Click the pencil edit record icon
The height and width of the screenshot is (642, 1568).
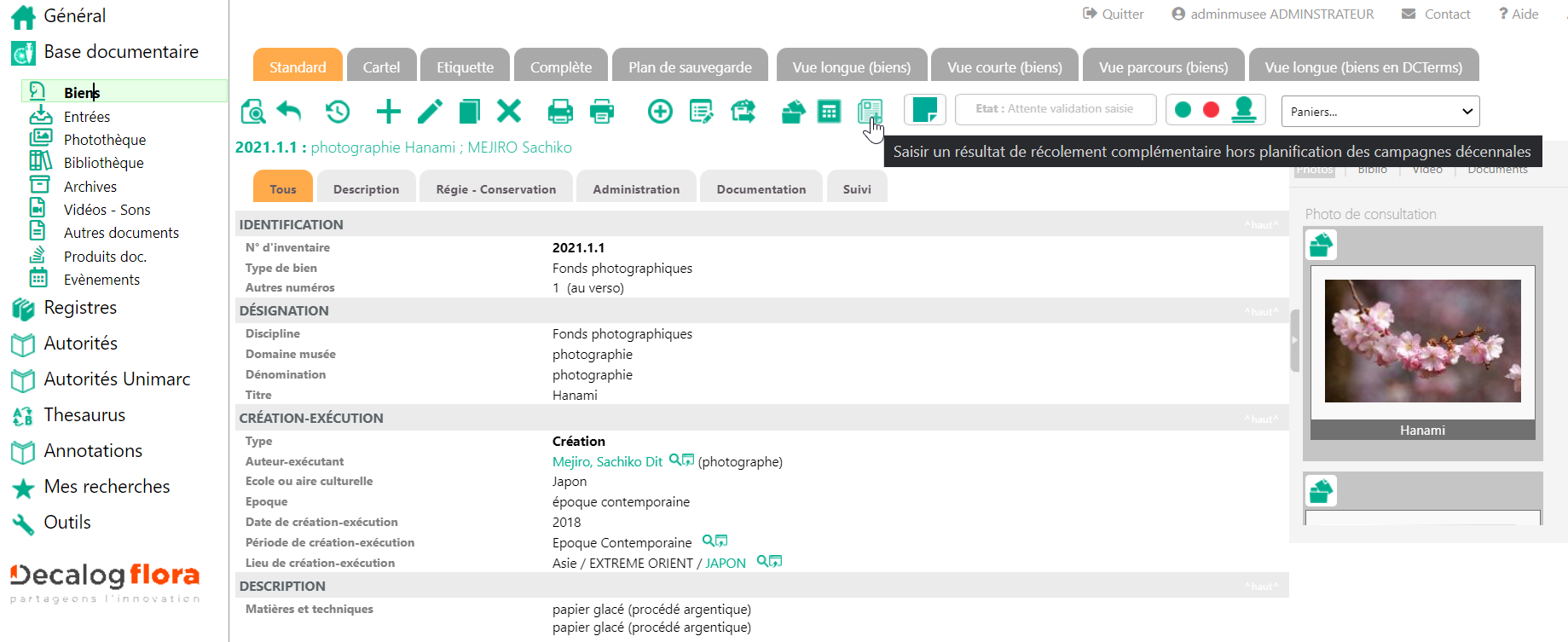(430, 112)
